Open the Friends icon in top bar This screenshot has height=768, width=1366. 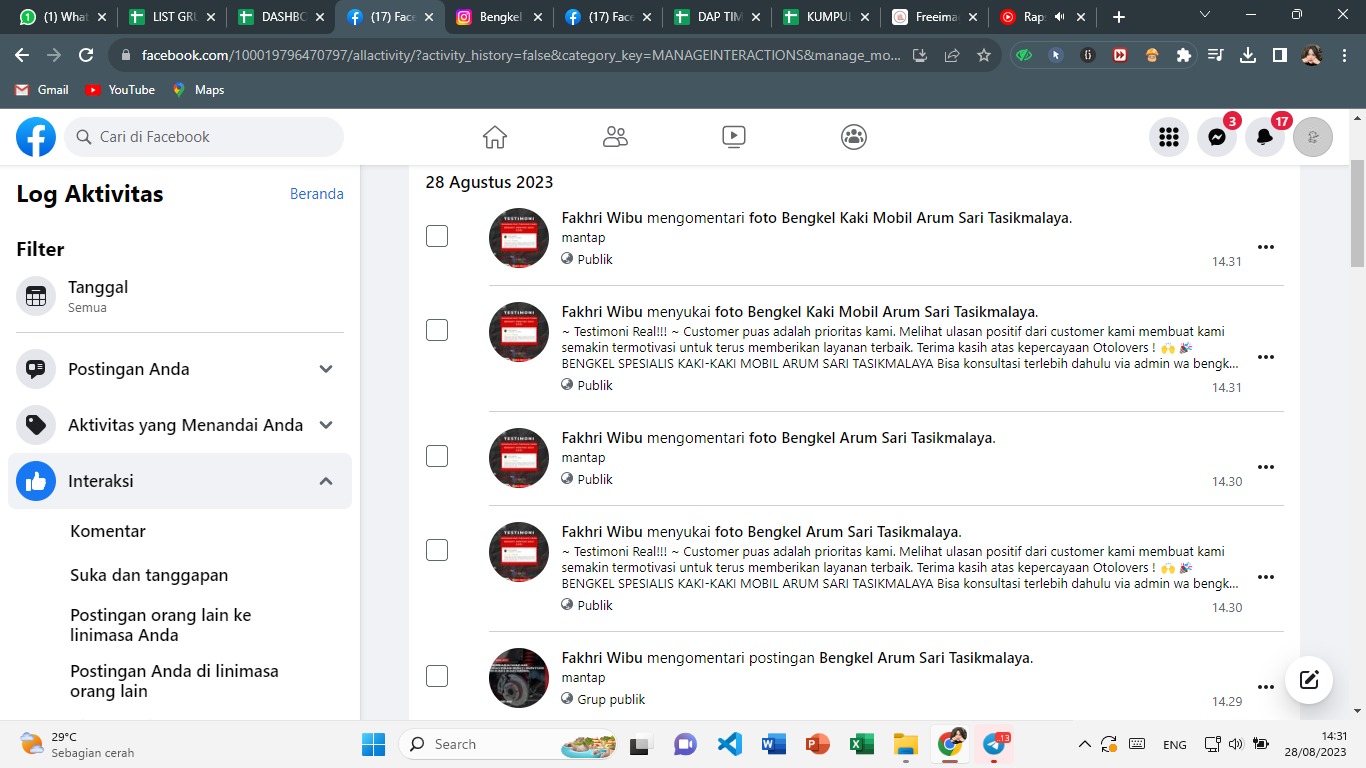tap(615, 137)
